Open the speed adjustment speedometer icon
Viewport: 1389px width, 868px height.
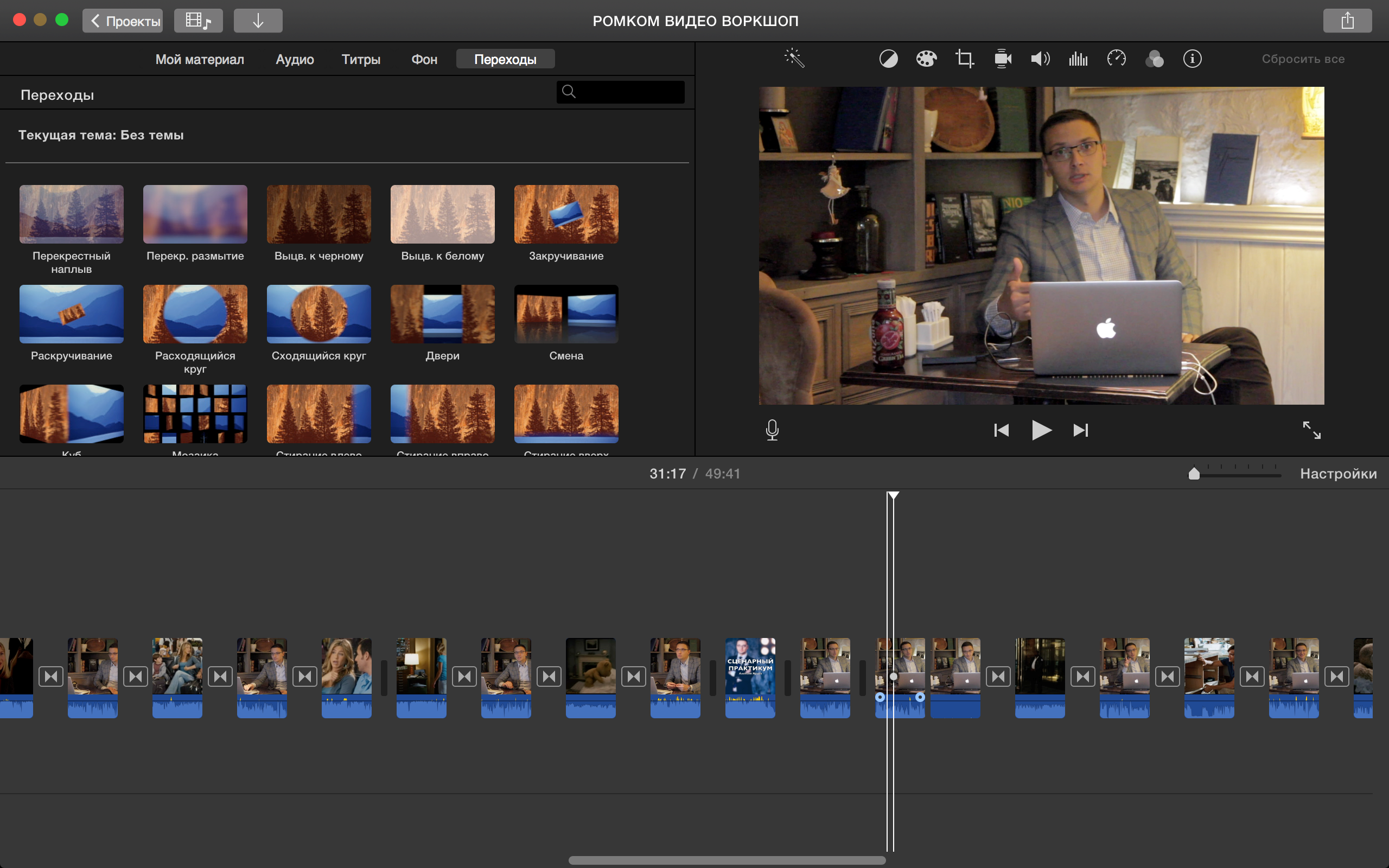[1117, 59]
